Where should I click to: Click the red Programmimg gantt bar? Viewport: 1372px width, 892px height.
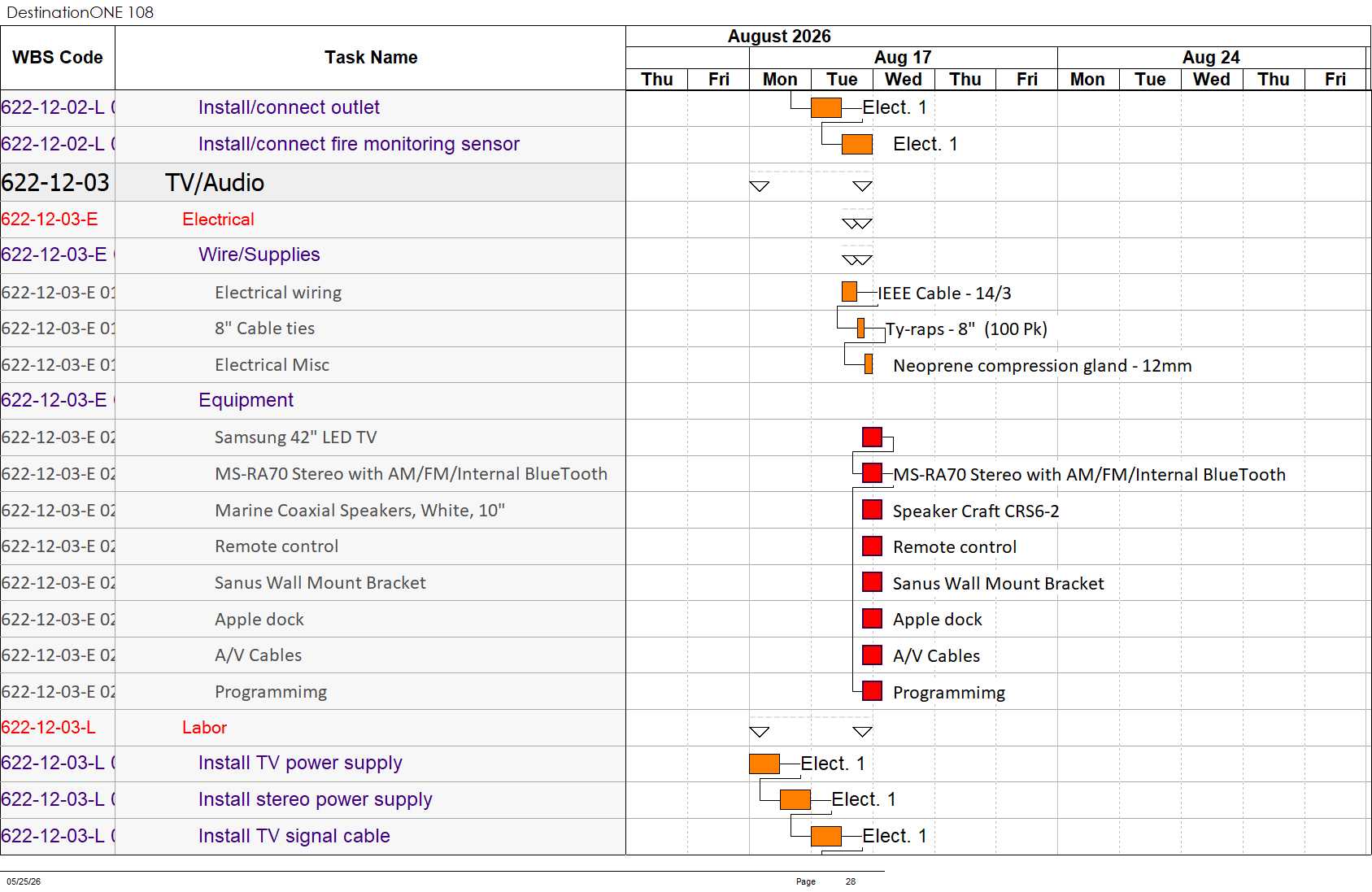[x=872, y=691]
